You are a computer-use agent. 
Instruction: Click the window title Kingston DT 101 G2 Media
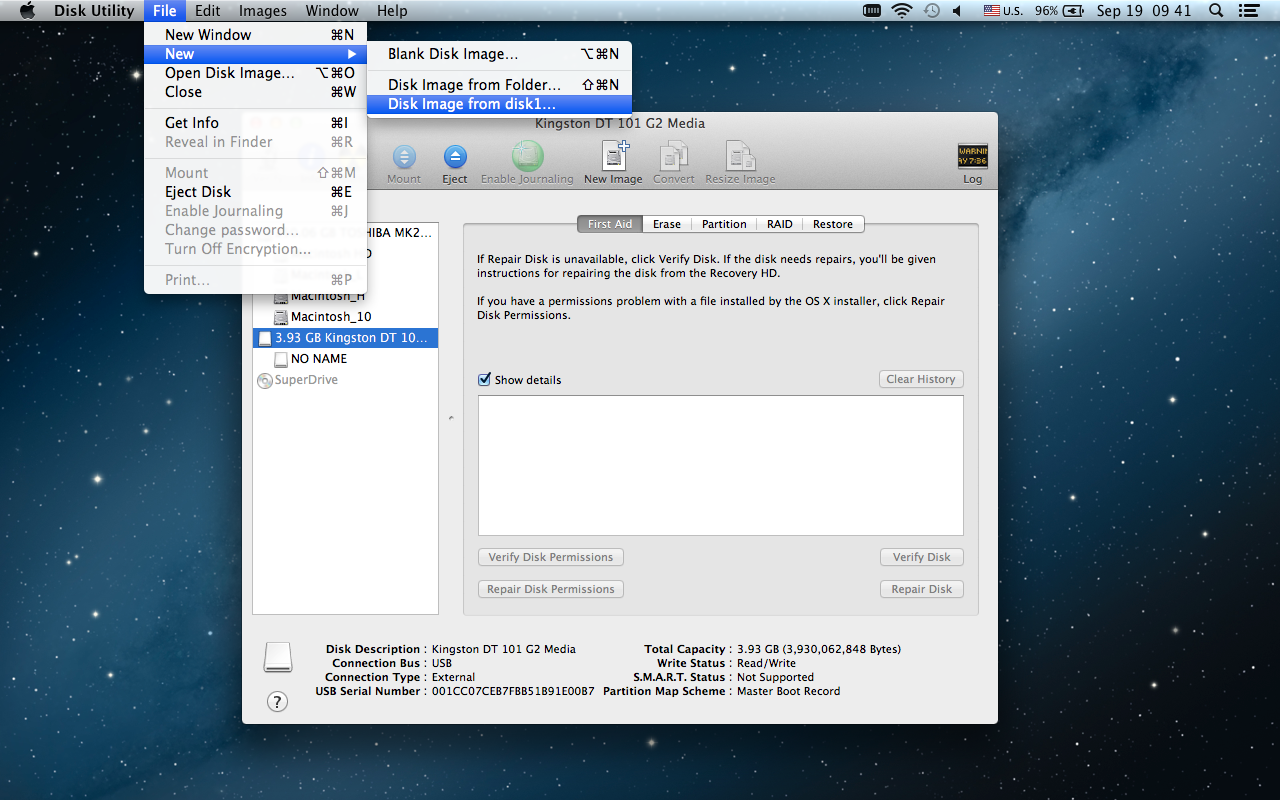620,123
